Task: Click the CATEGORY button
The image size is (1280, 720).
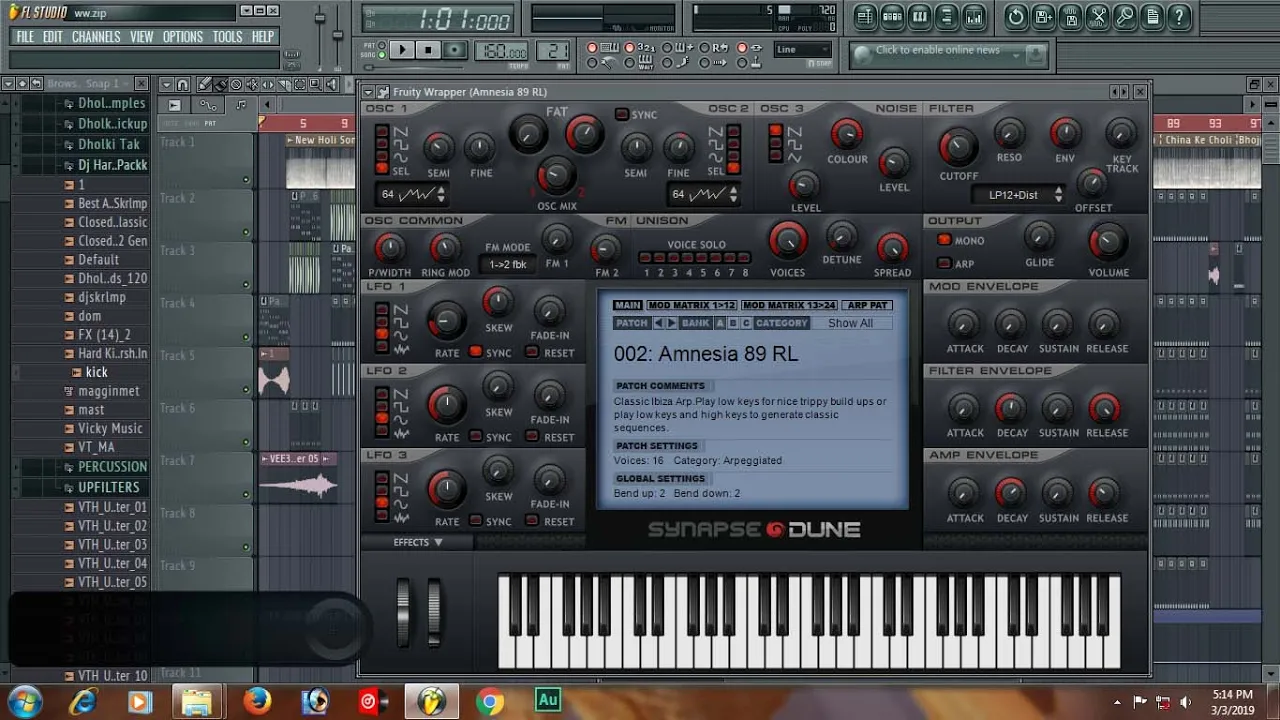Action: point(781,323)
